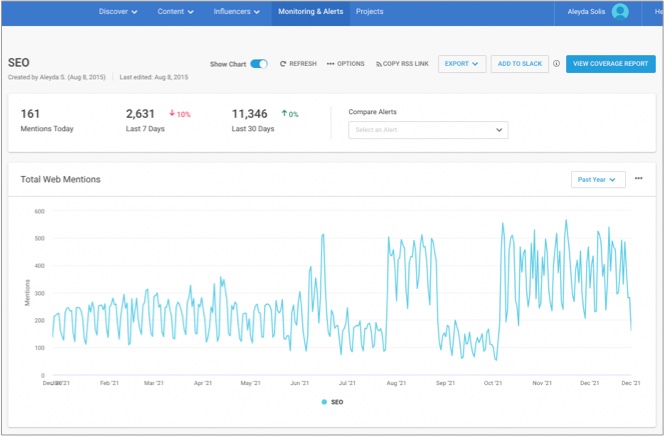Click the info icon next to Add to Slack

[556, 63]
